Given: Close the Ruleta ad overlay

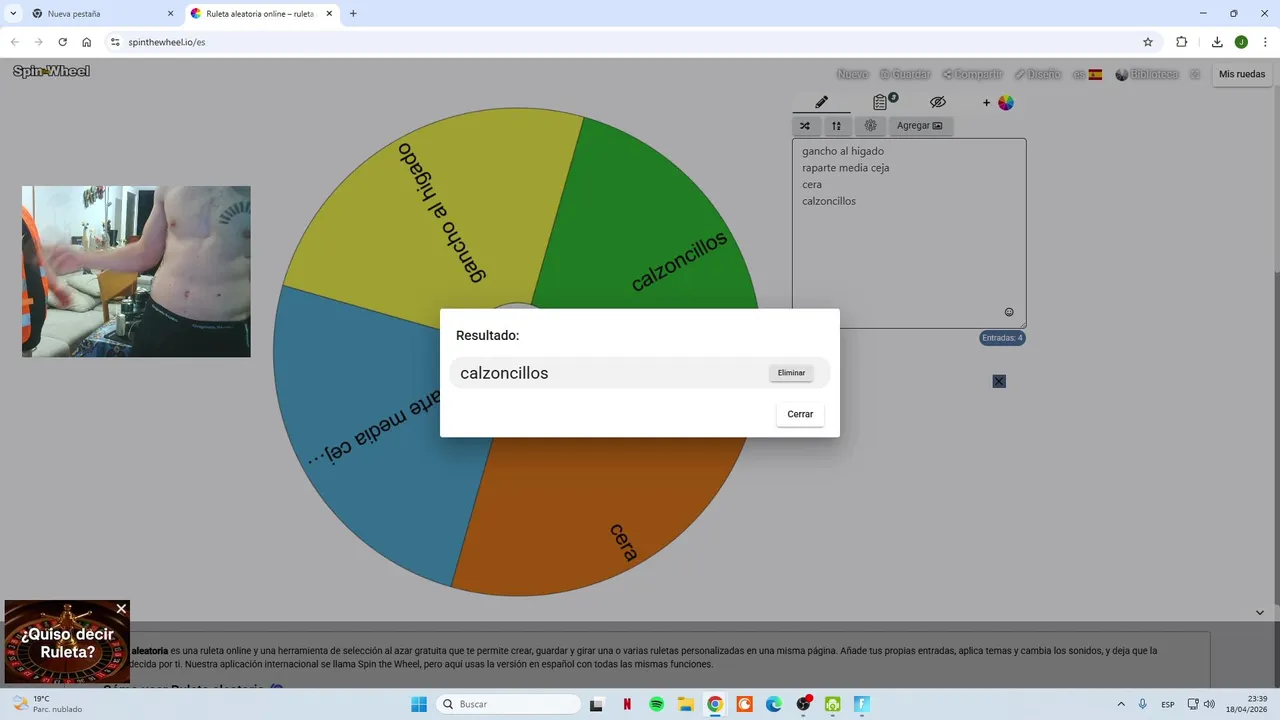Looking at the screenshot, I should point(121,608).
